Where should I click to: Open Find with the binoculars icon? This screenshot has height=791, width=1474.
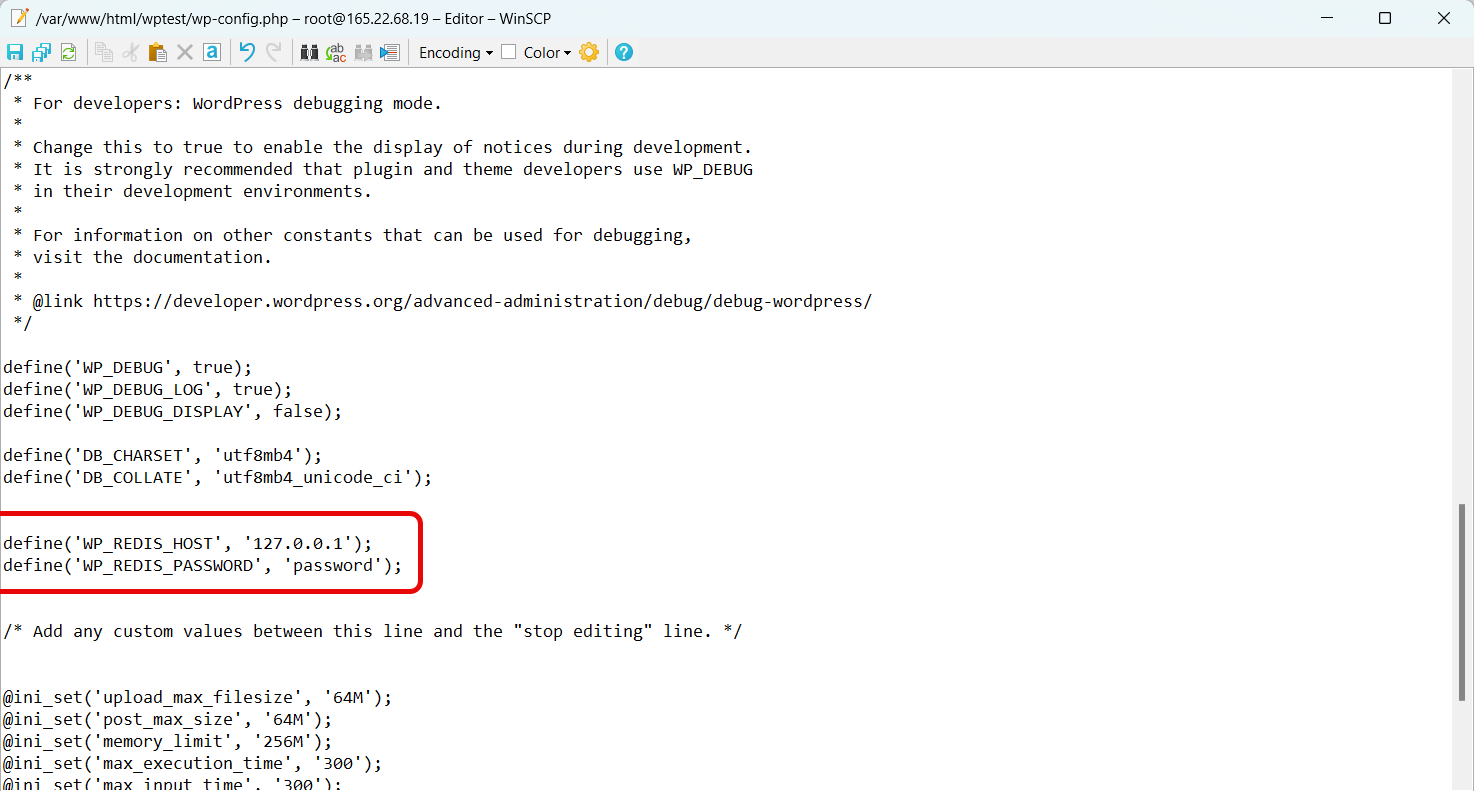tap(309, 53)
